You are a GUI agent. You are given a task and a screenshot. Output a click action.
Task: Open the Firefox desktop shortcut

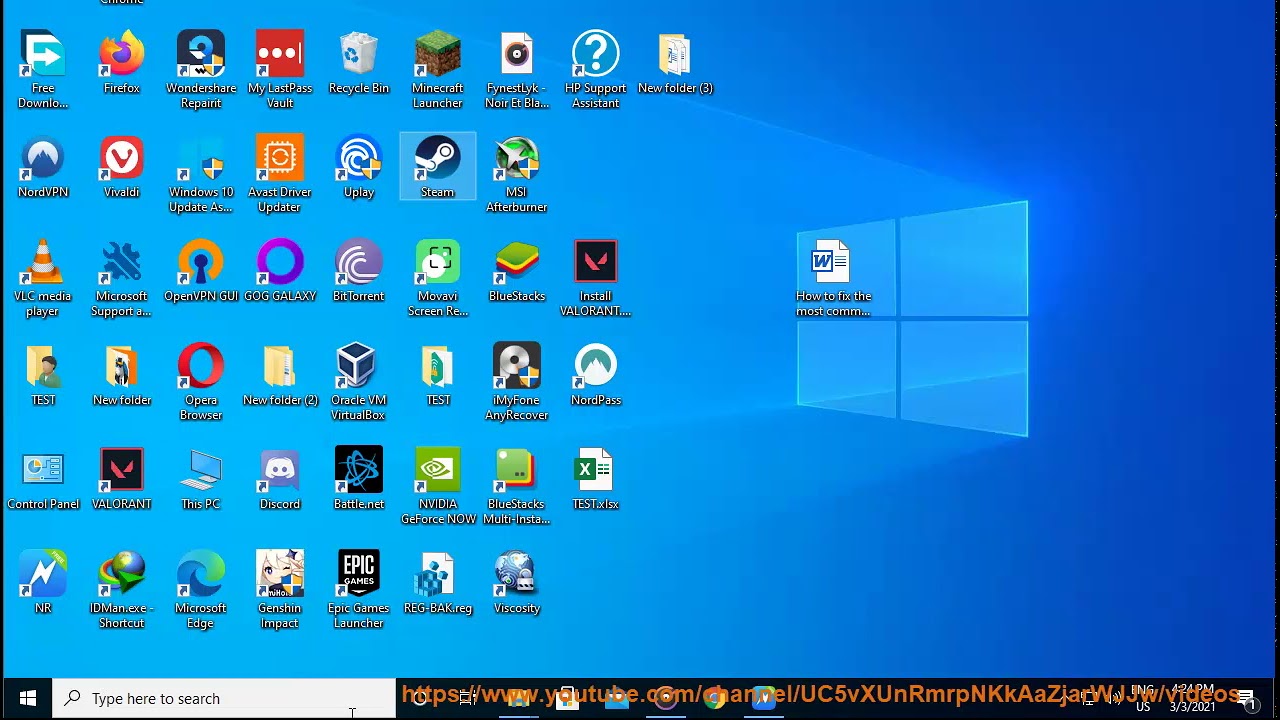(122, 54)
